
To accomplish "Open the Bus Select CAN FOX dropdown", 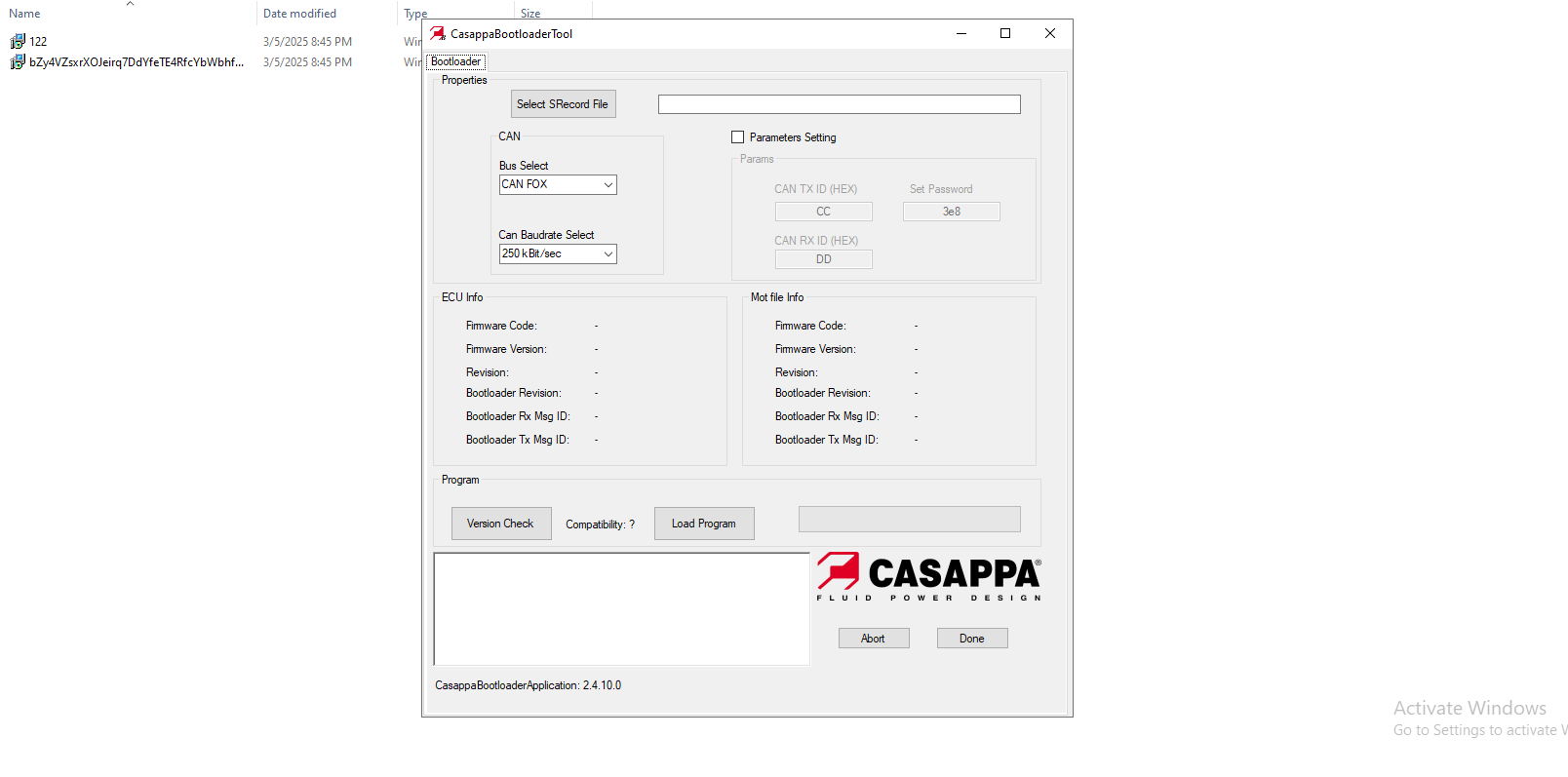I will pyautogui.click(x=558, y=184).
